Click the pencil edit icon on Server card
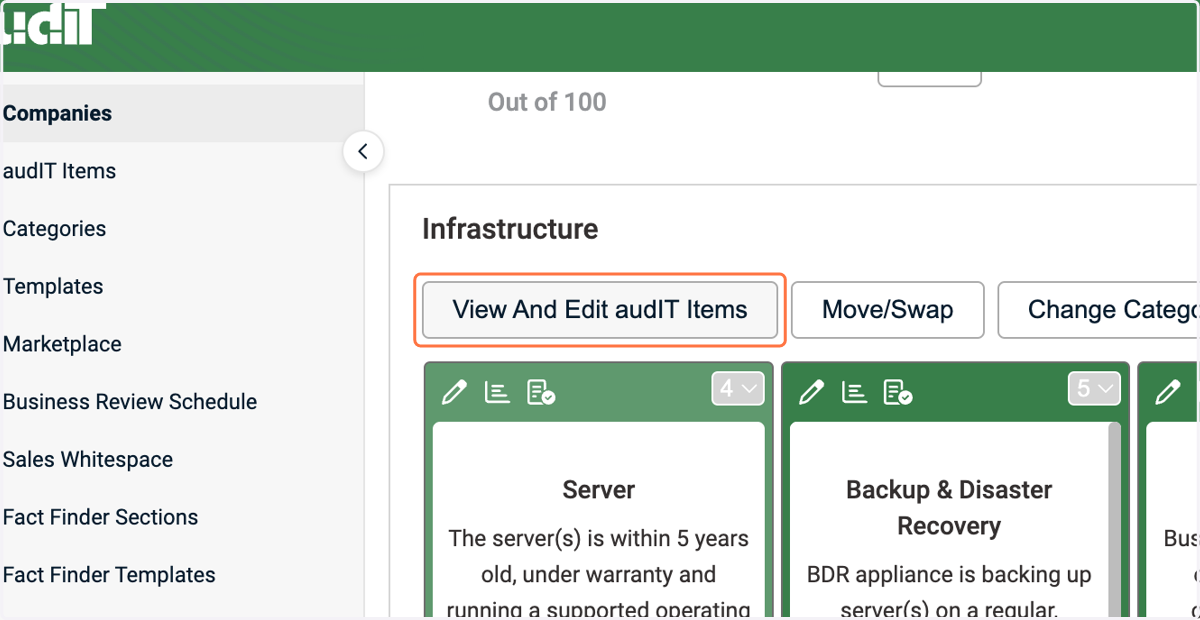The height and width of the screenshot is (620, 1200). [x=454, y=392]
